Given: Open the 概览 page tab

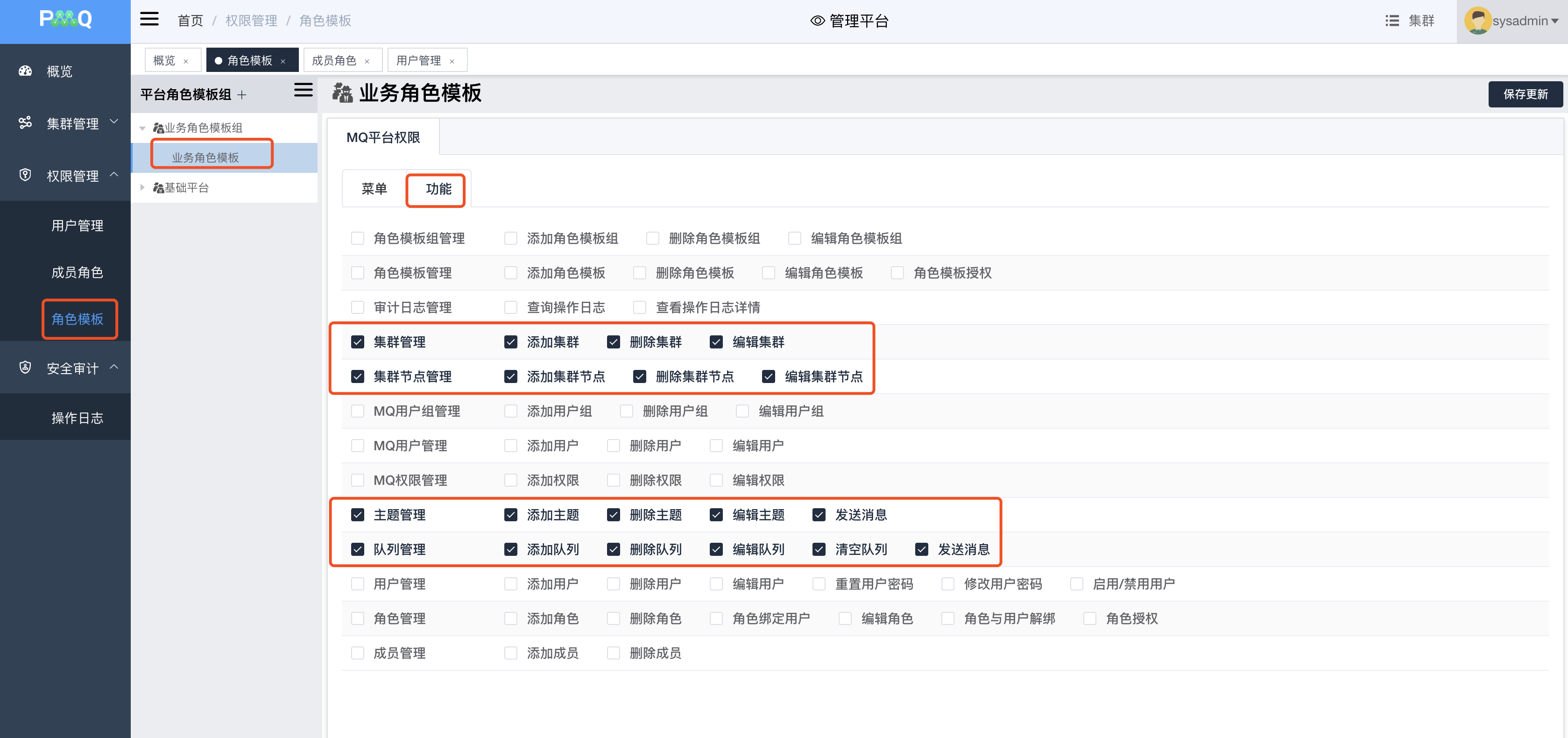Looking at the screenshot, I should point(164,60).
